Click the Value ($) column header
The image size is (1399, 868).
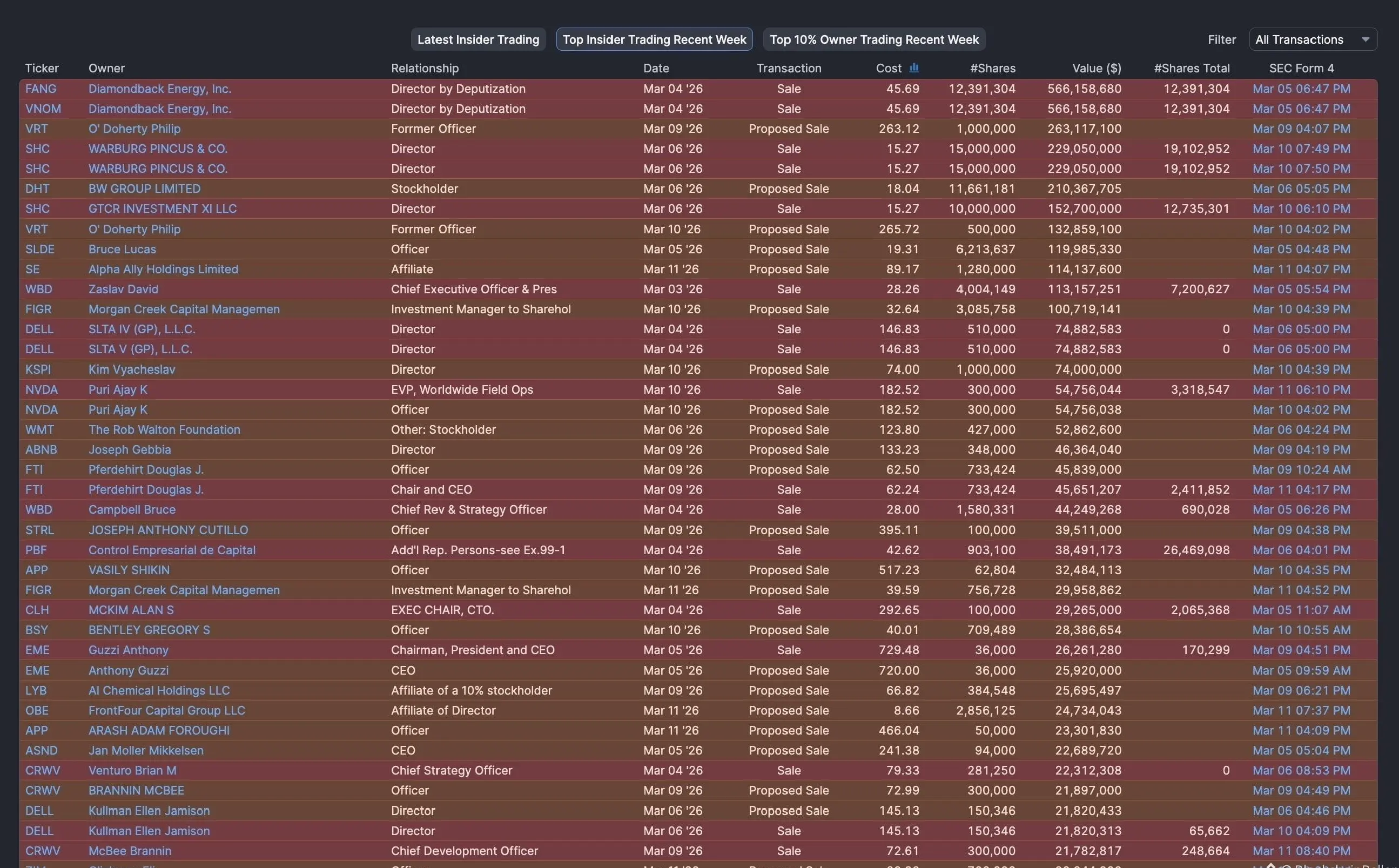pos(1096,68)
